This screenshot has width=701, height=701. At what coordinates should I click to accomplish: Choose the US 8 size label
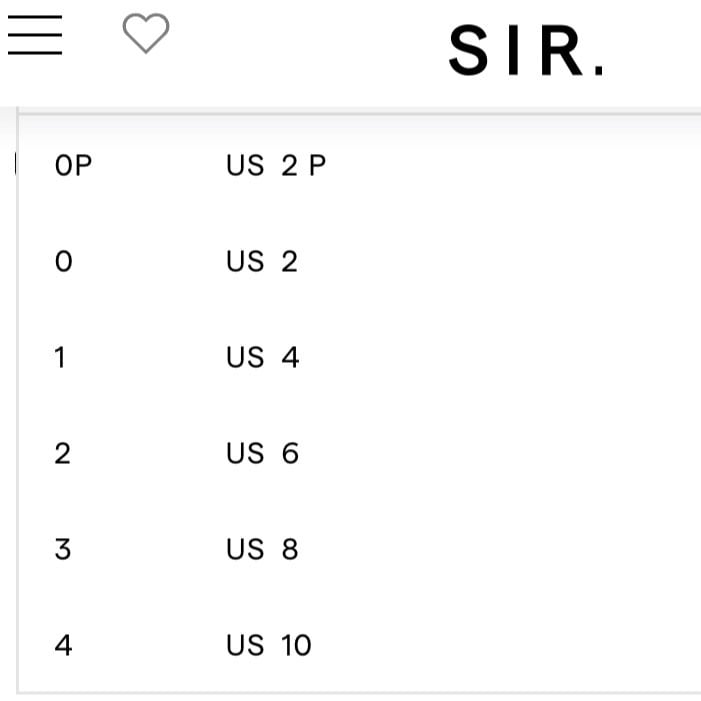(x=262, y=549)
